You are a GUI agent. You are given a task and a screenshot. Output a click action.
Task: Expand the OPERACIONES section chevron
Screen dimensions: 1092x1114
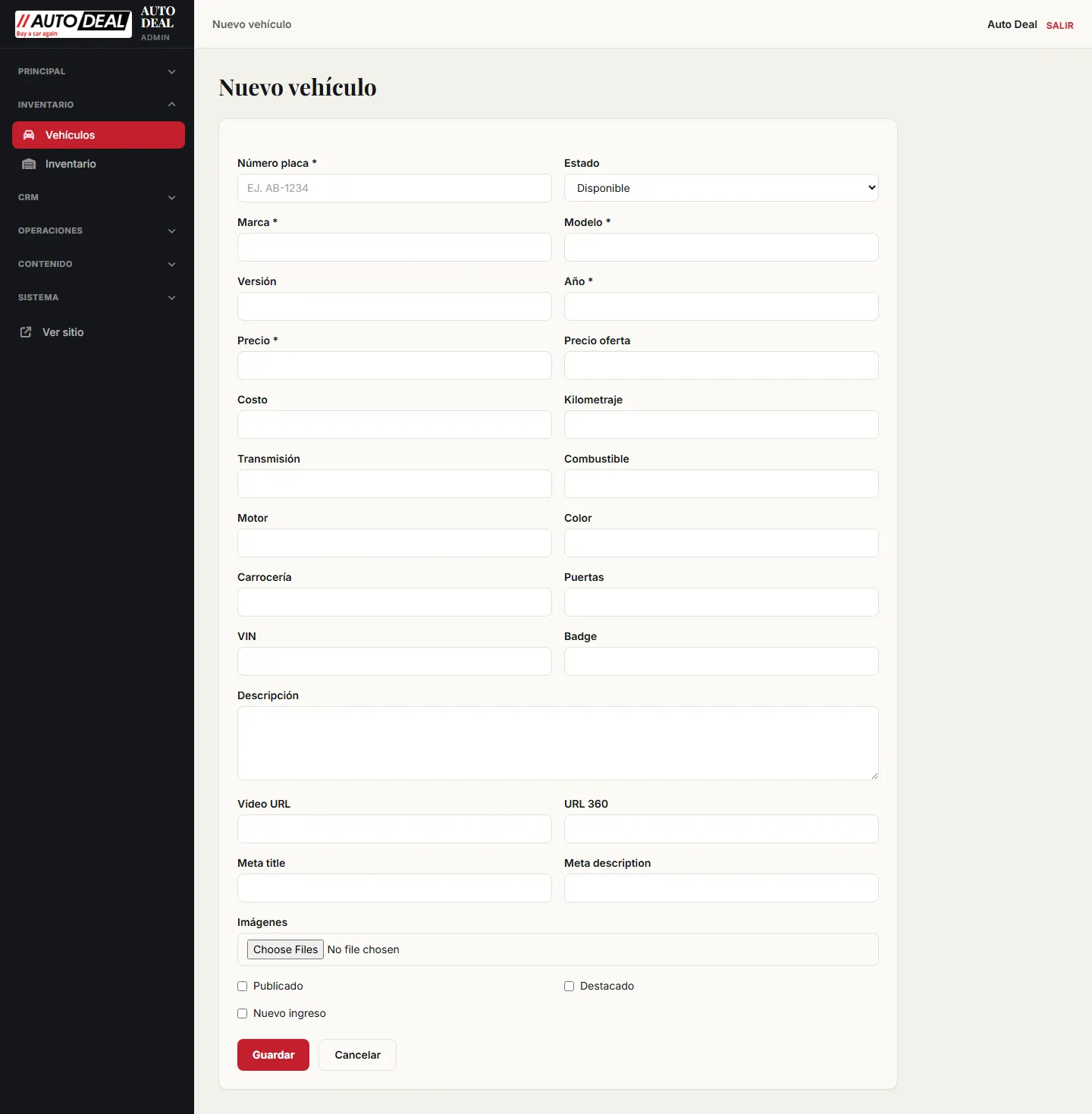point(171,231)
